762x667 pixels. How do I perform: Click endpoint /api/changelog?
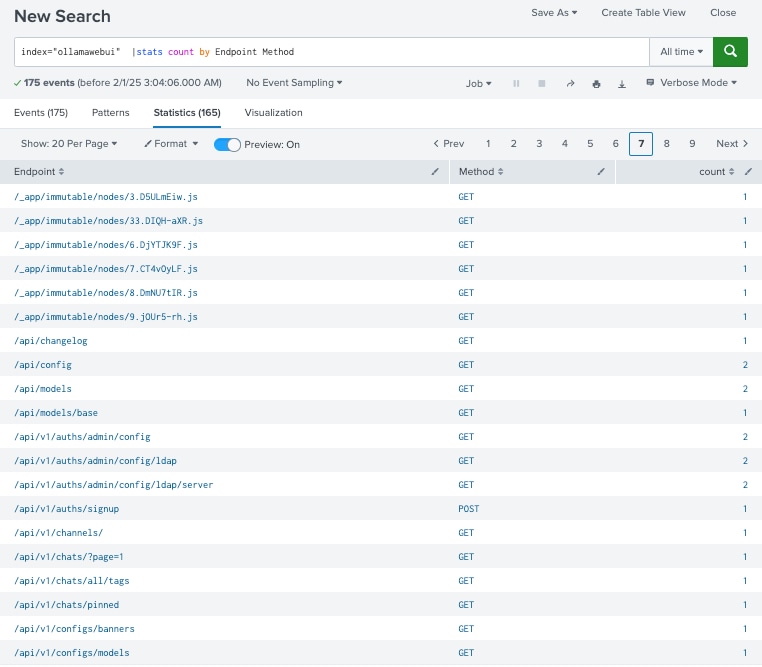click(x=51, y=341)
